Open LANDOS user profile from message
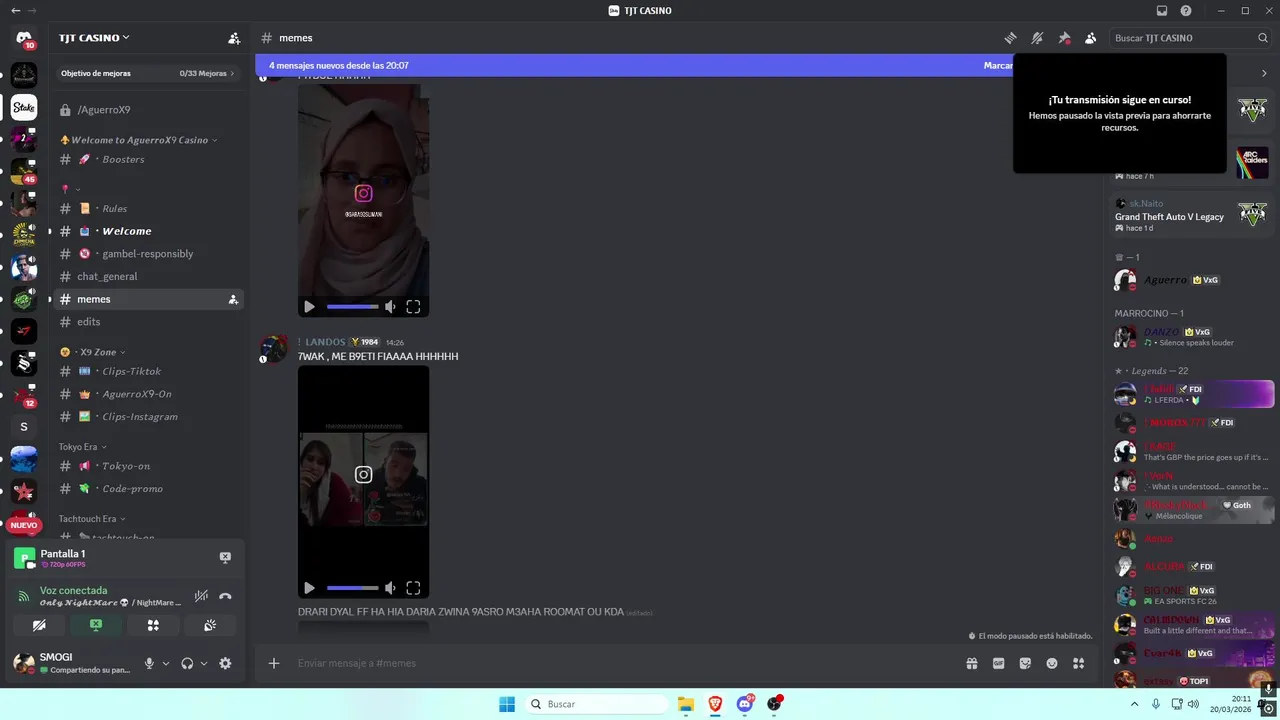1280x720 pixels. 325,342
